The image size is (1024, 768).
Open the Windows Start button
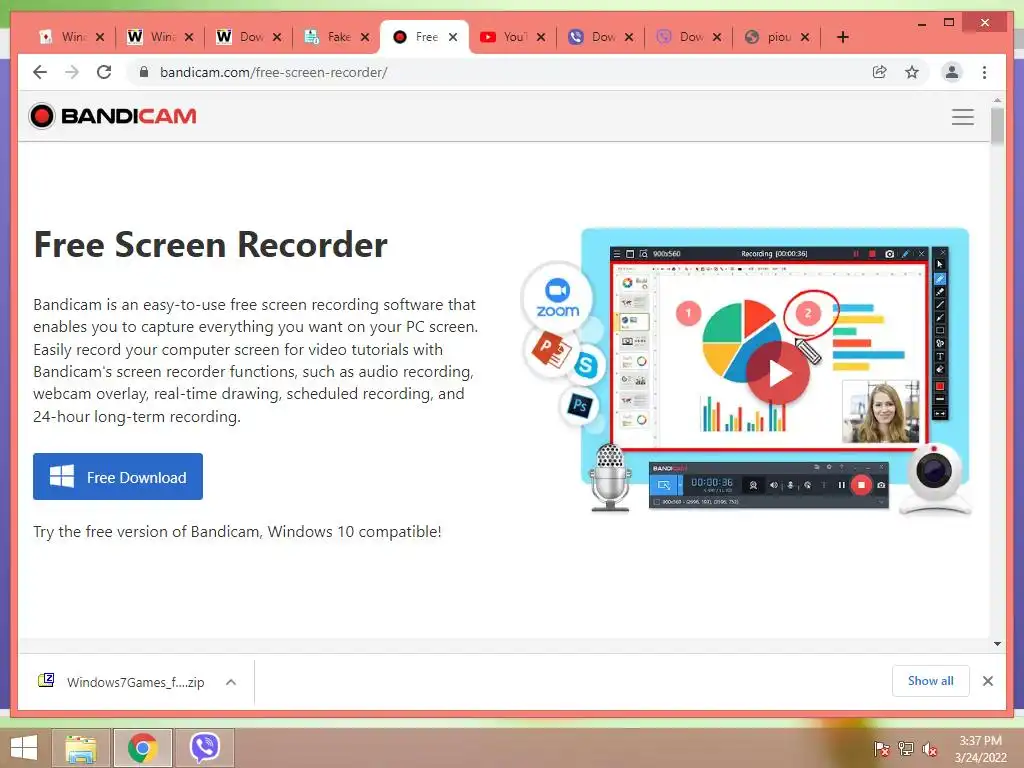(24, 748)
